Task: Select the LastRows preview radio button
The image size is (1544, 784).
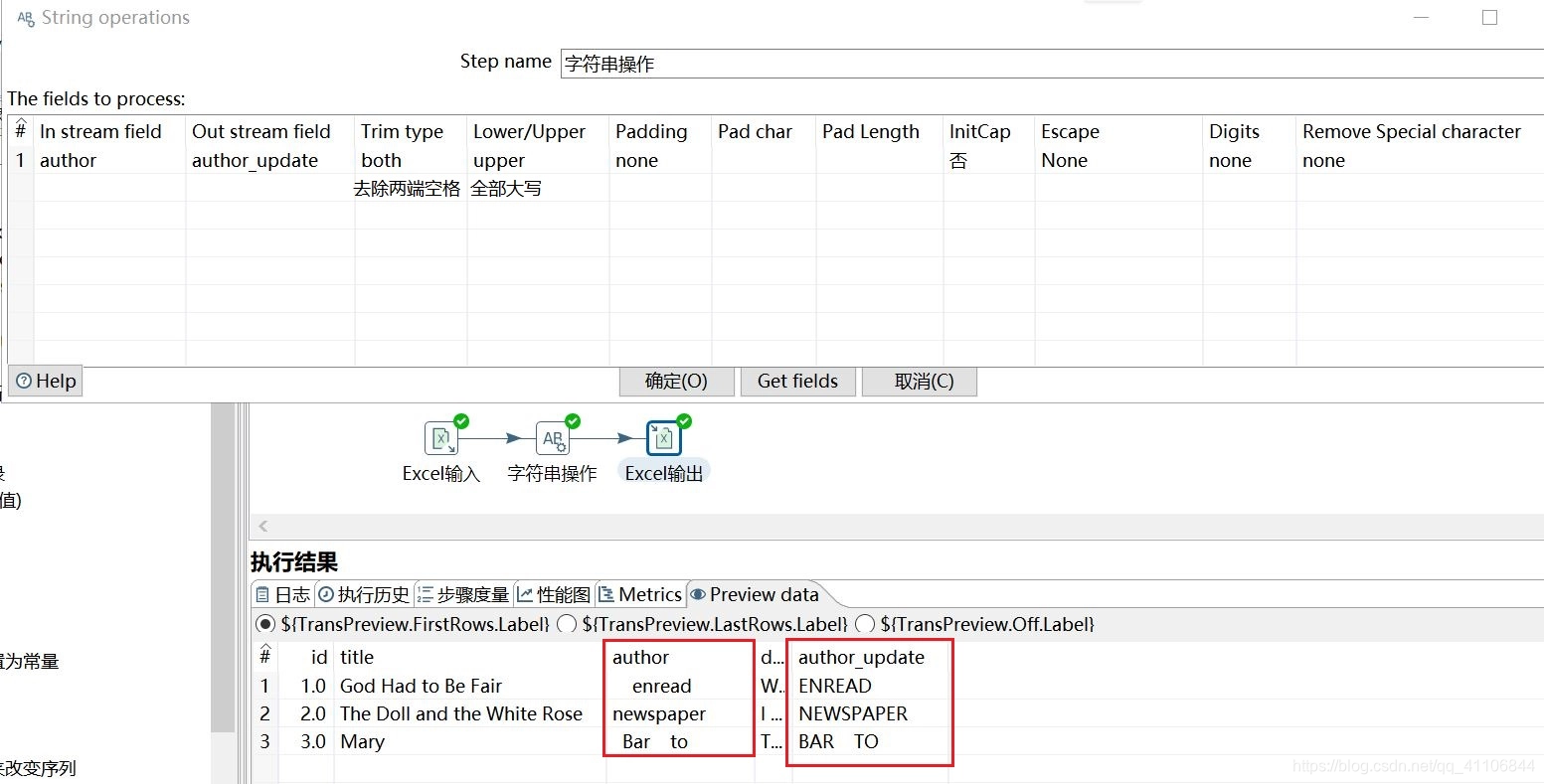Action: click(x=567, y=624)
